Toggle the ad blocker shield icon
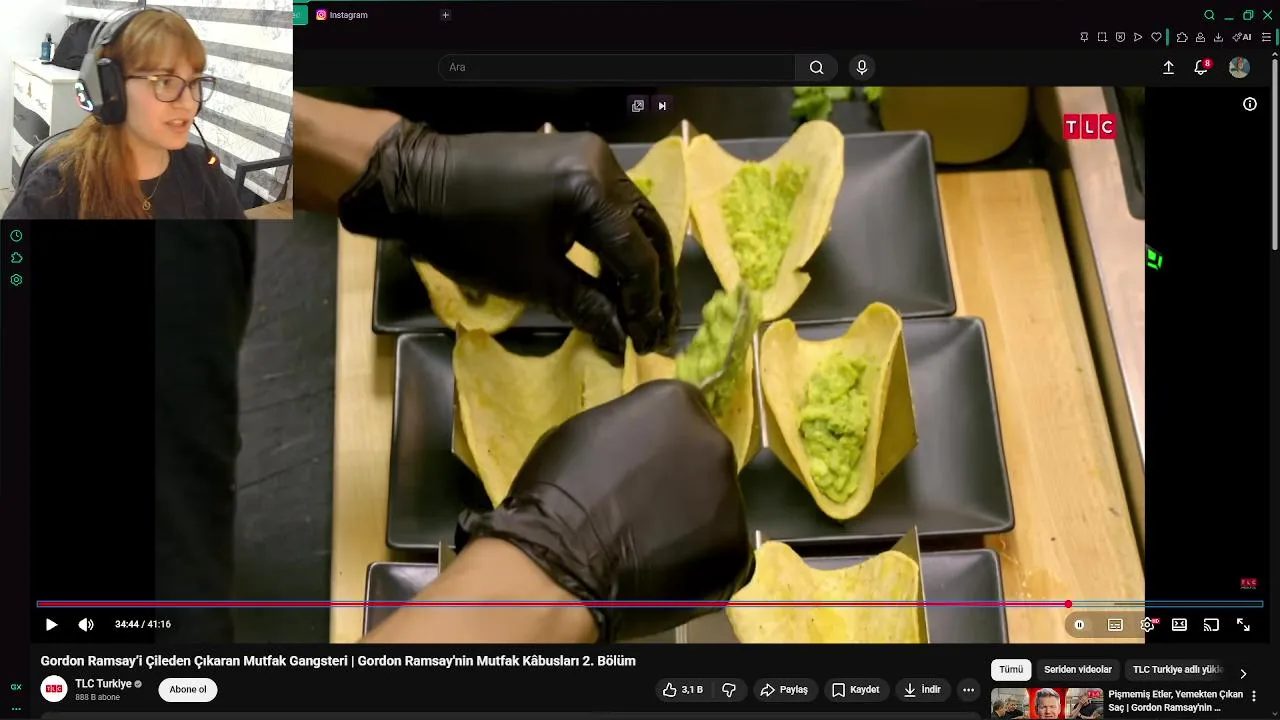The width and height of the screenshot is (1280, 720). tap(1120, 37)
